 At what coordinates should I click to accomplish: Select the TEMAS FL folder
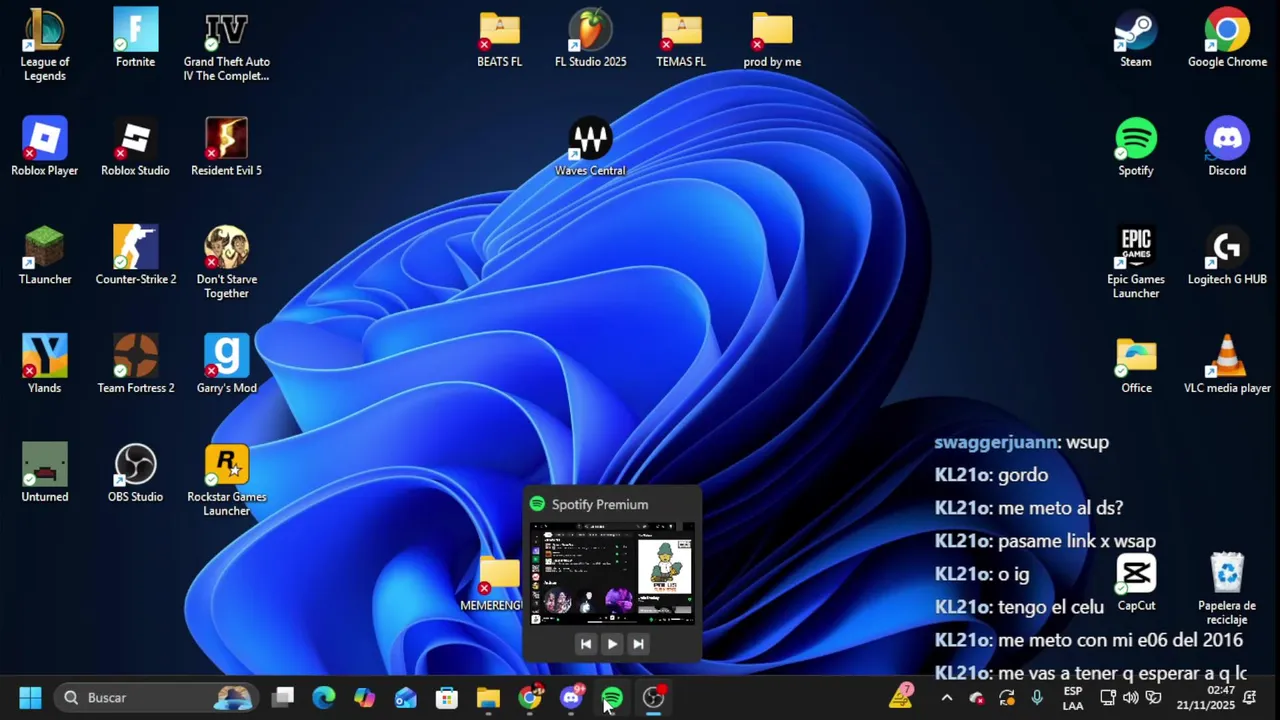(681, 38)
